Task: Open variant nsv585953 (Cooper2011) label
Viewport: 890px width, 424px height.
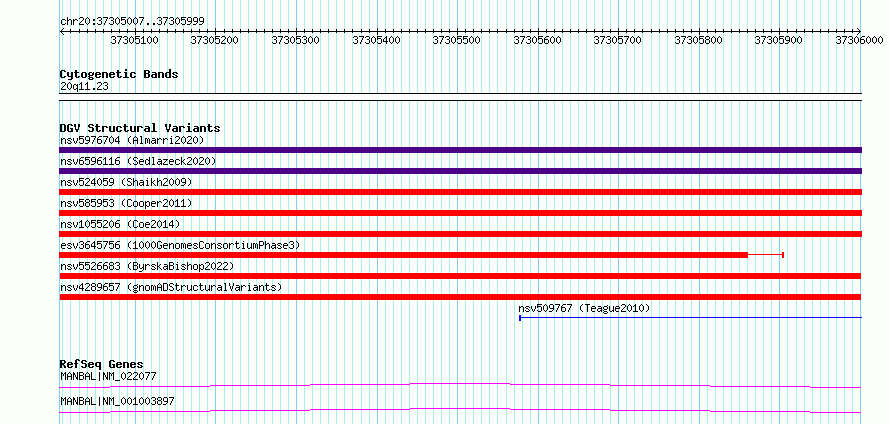Action: tap(126, 203)
